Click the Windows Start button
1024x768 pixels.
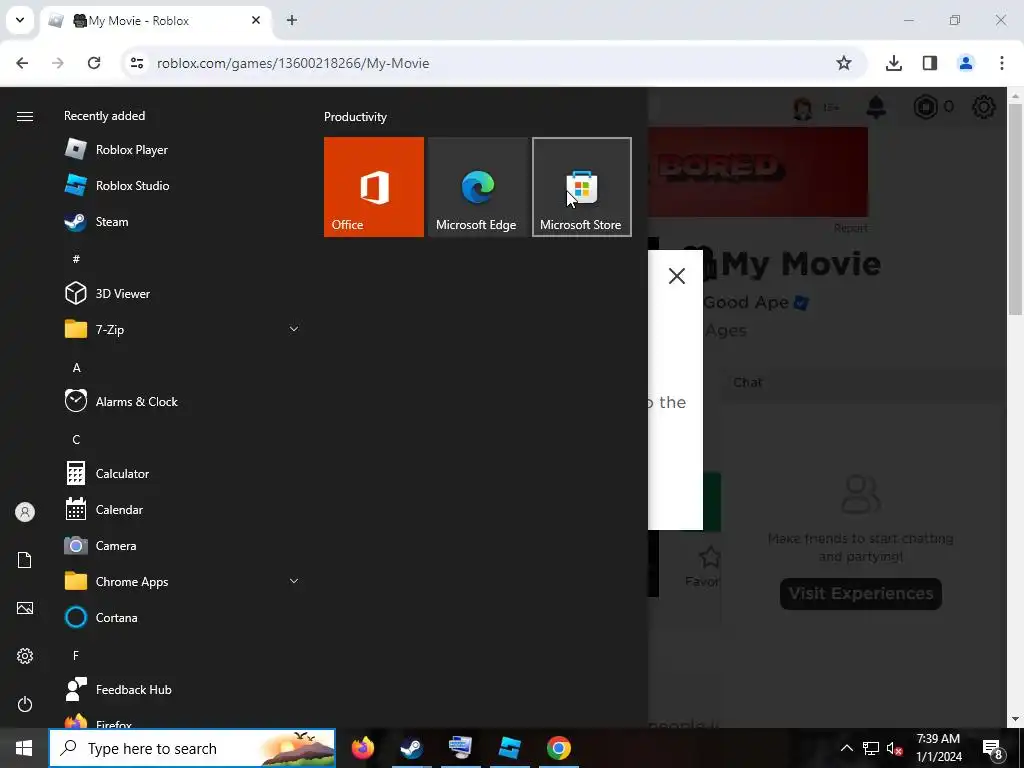(x=24, y=748)
